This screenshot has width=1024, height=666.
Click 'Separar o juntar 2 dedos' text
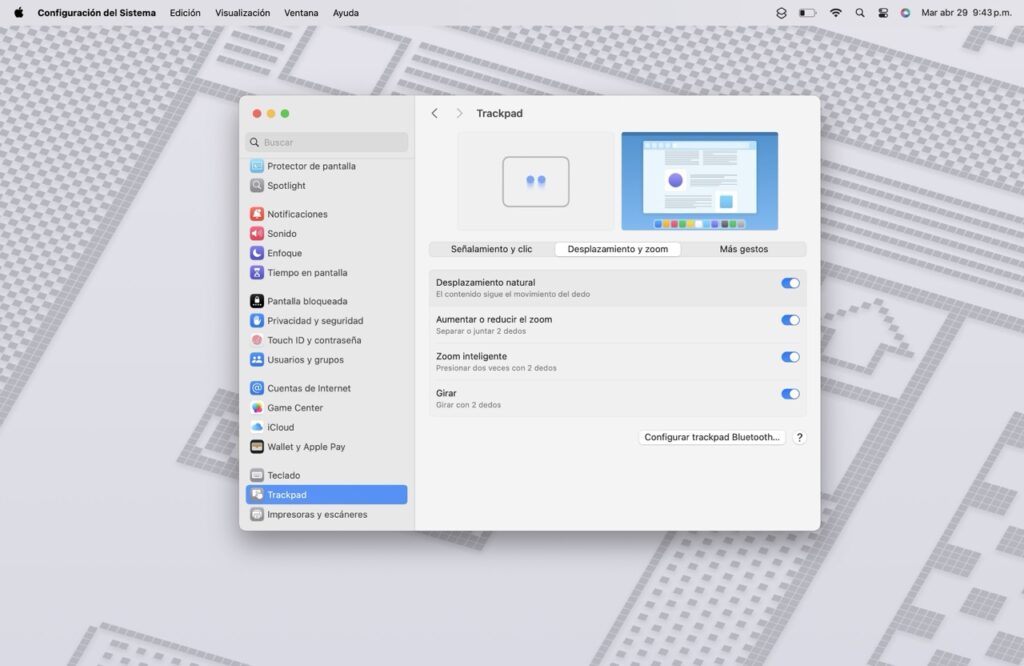[x=481, y=332]
